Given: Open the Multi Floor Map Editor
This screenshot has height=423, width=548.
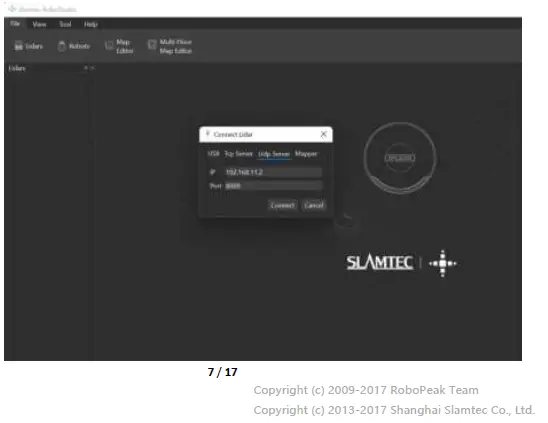Looking at the screenshot, I should (x=170, y=46).
